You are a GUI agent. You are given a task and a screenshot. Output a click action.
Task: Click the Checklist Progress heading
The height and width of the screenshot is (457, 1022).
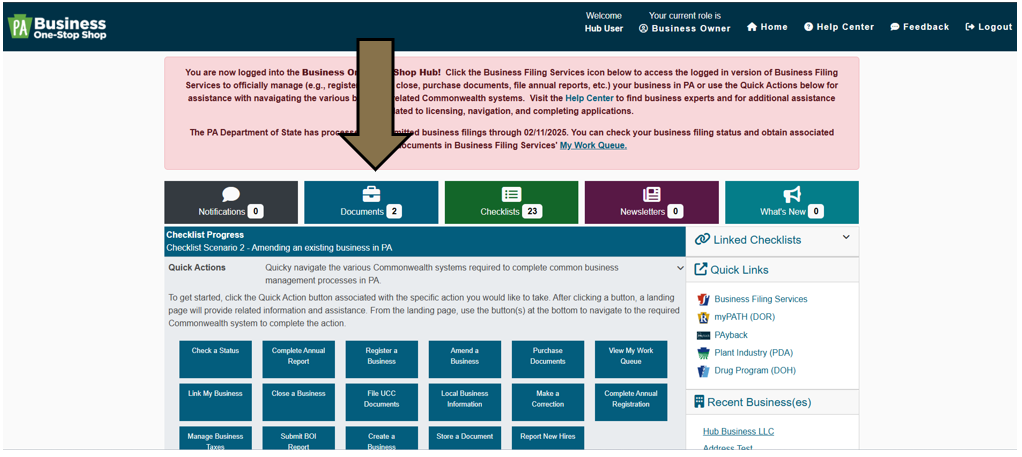click(x=205, y=235)
